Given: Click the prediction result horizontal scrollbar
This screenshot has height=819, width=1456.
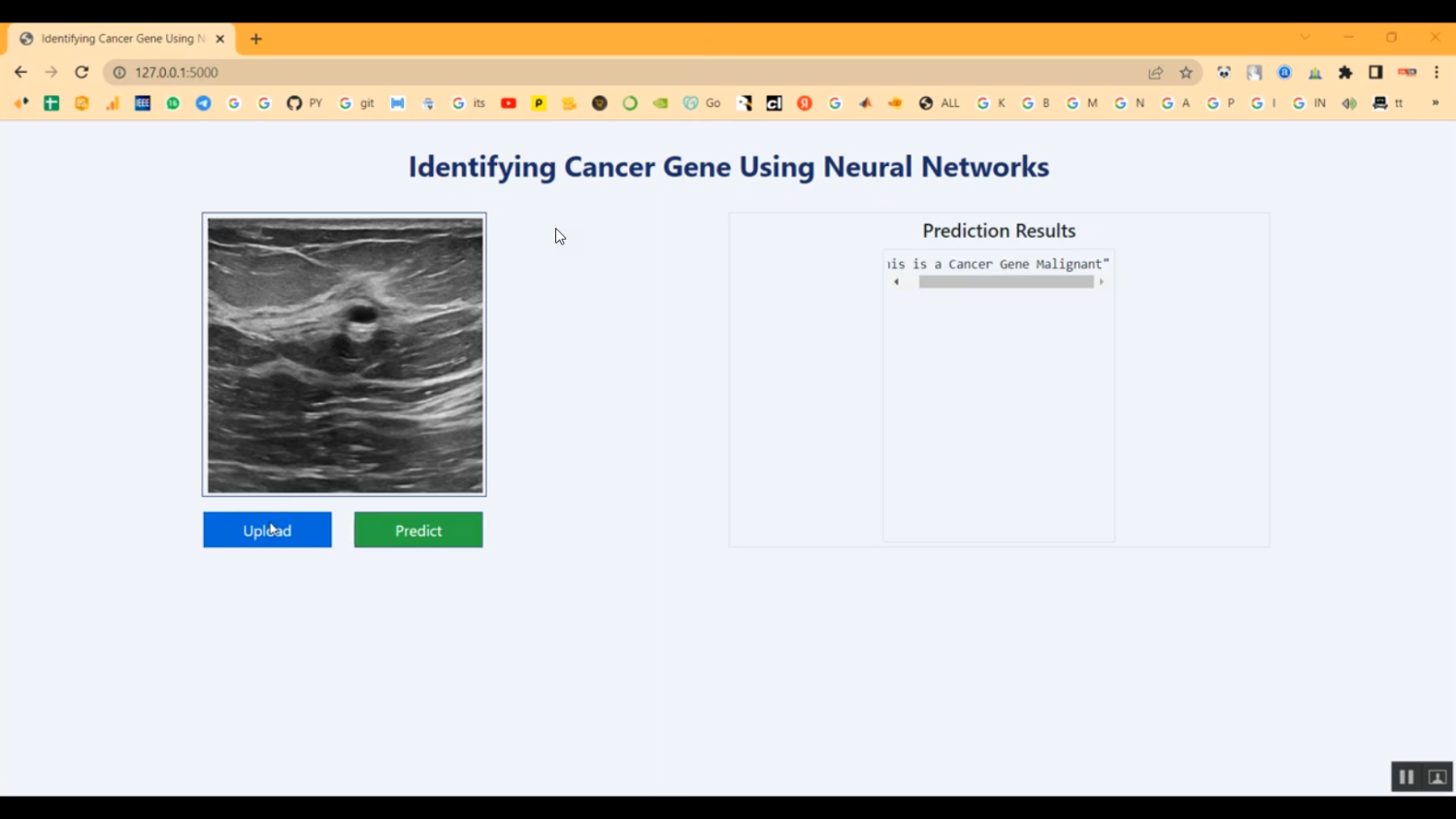Looking at the screenshot, I should pyautogui.click(x=1006, y=282).
